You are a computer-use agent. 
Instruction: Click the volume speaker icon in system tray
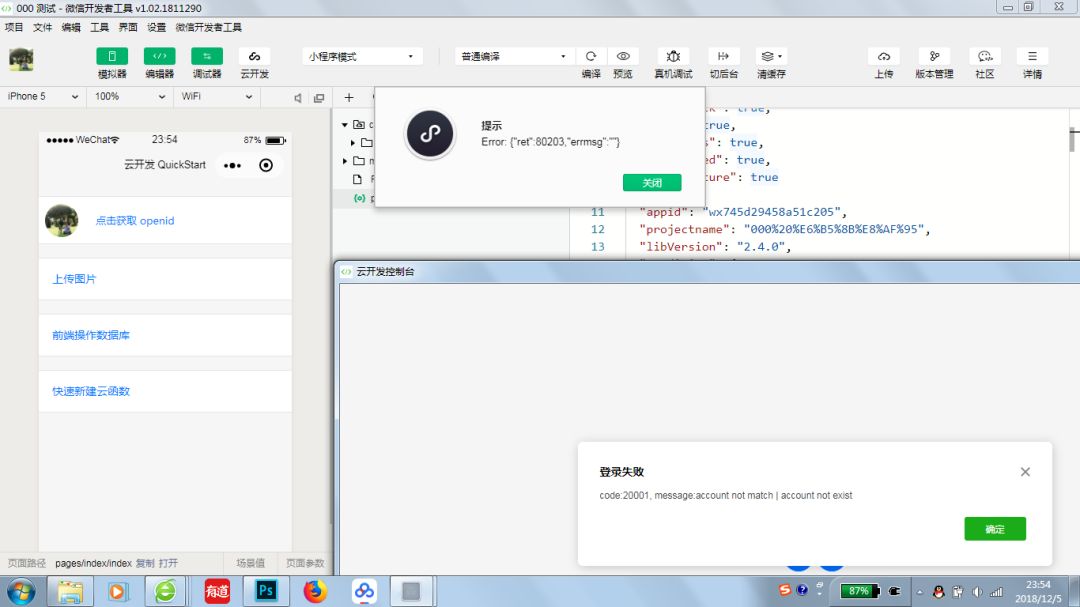coord(977,591)
